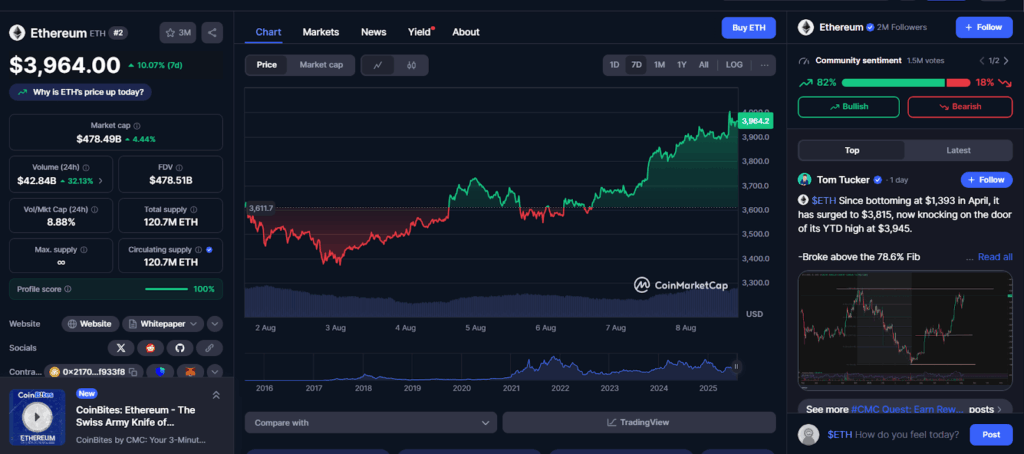This screenshot has height=454, width=1024.
Task: Click the Website link button
Action: (91, 323)
